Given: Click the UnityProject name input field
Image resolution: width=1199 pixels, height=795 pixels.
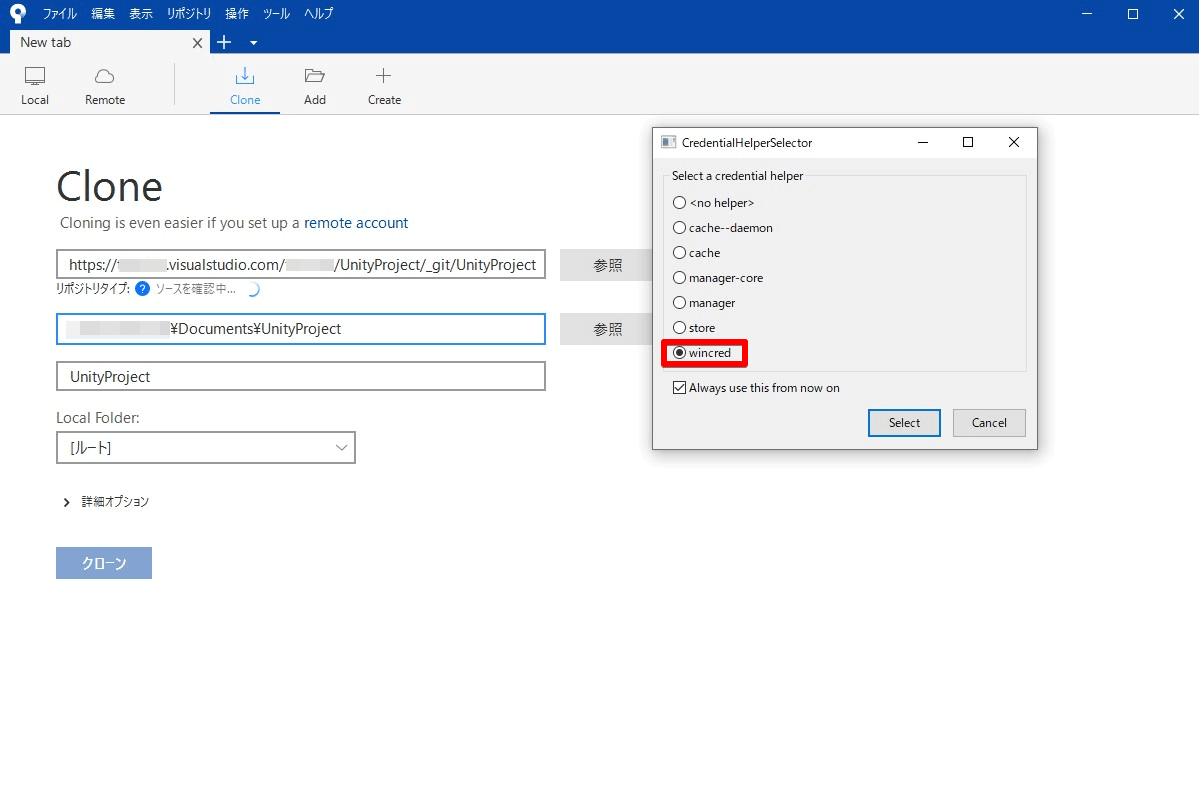Looking at the screenshot, I should [301, 377].
